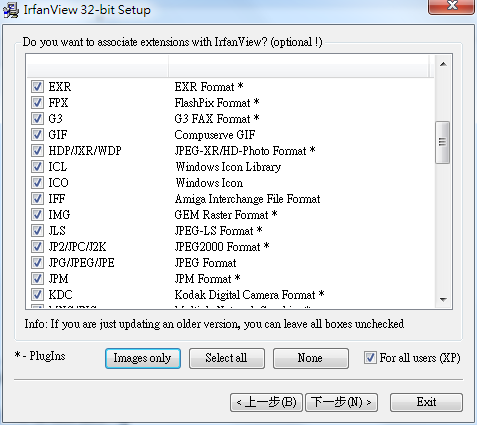Toggle the KDC extension checkbox
Viewport: 477px width, 425px height.
pyautogui.click(x=37, y=295)
